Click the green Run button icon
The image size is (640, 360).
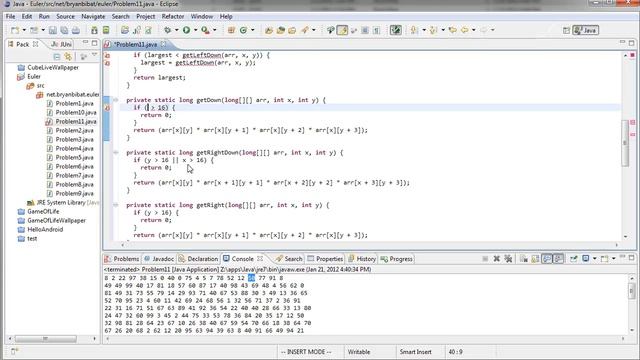(x=186, y=30)
